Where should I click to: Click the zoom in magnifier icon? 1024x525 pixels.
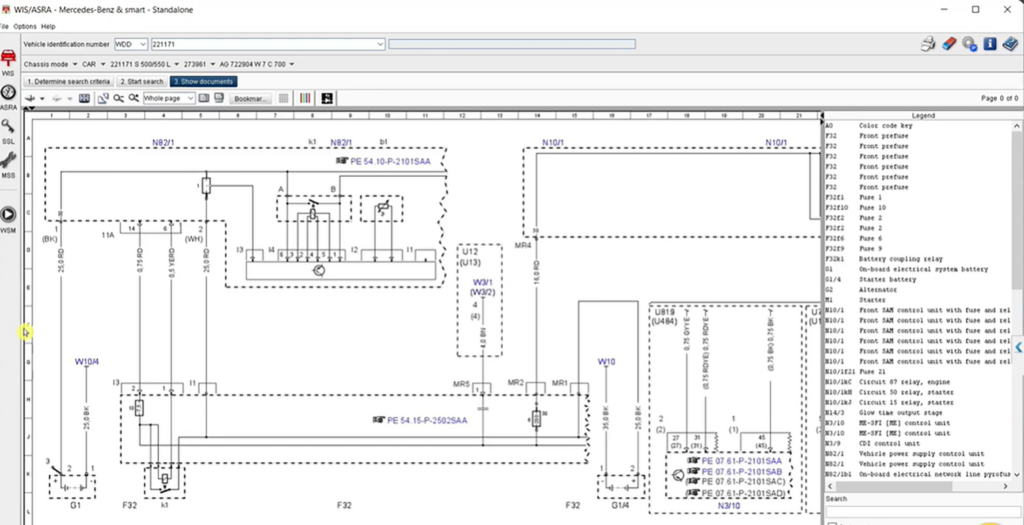[x=133, y=99]
